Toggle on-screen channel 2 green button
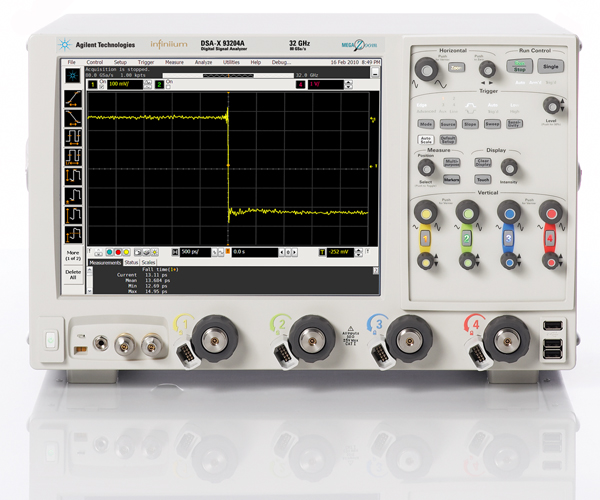The width and height of the screenshot is (600, 500). (159, 85)
